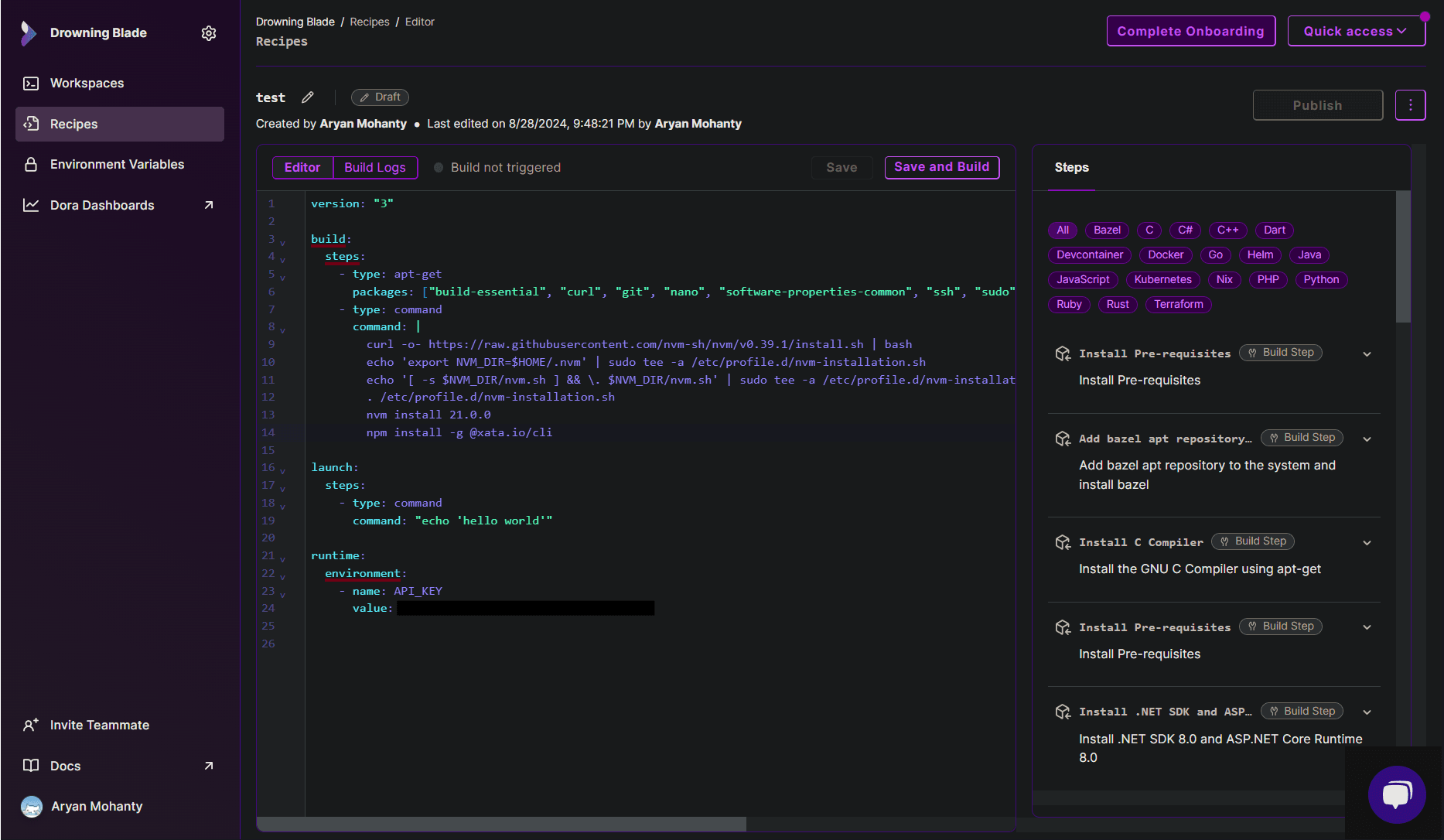
Task: Open the three-dot menu beside Publish
Action: pyautogui.click(x=1410, y=104)
